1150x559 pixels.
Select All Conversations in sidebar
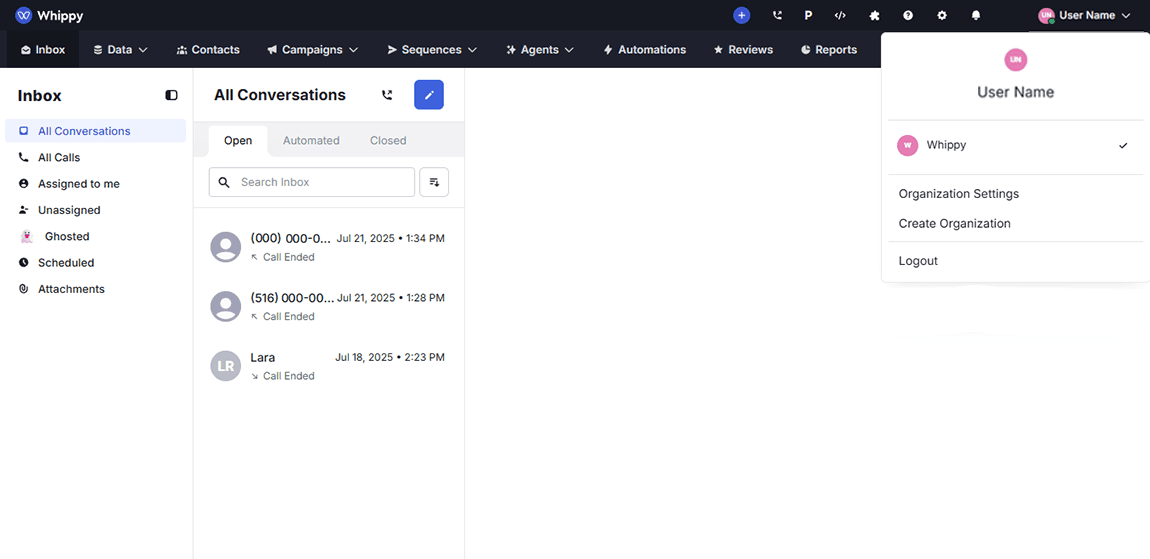(95, 131)
